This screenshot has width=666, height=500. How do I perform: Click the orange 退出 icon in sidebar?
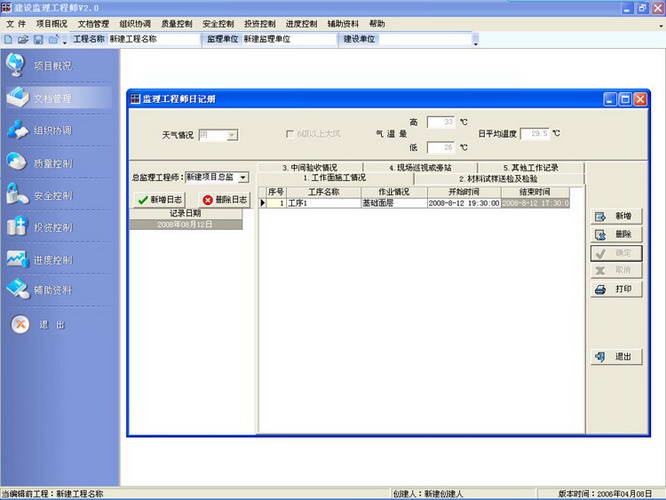tap(20, 325)
